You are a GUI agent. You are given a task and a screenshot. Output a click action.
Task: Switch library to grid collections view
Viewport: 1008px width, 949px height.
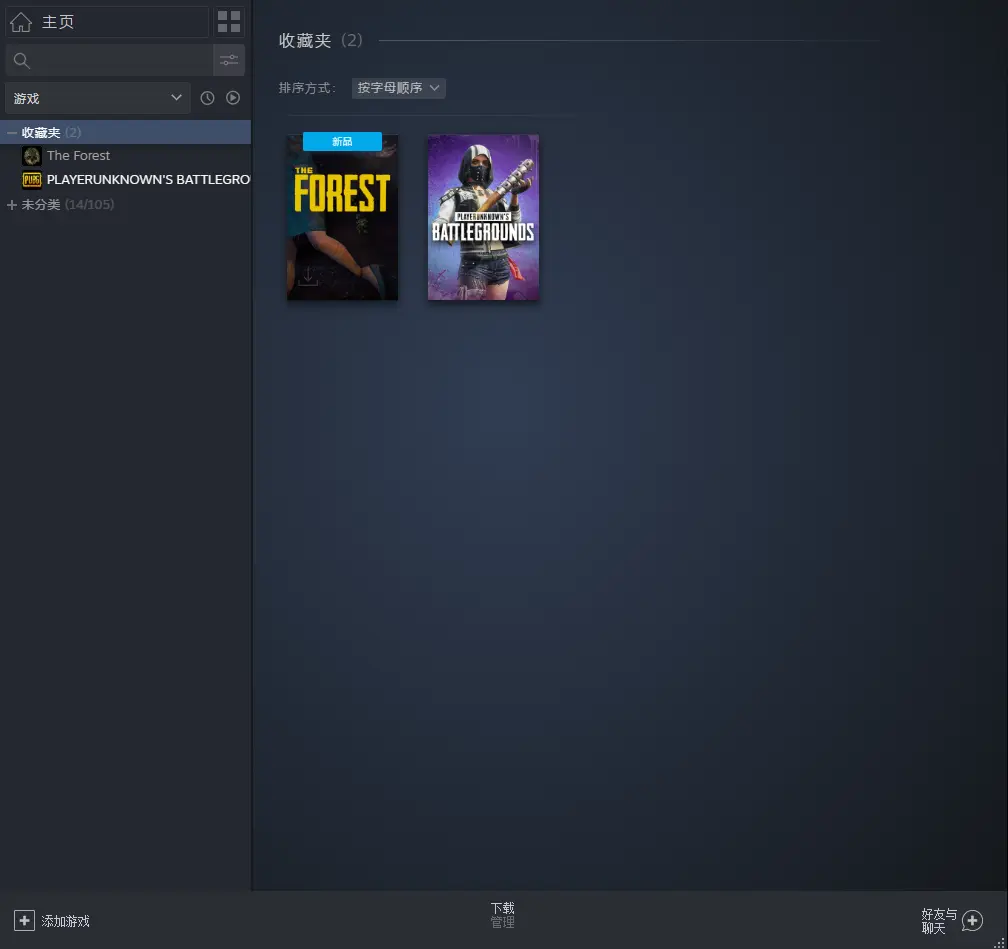[x=229, y=22]
